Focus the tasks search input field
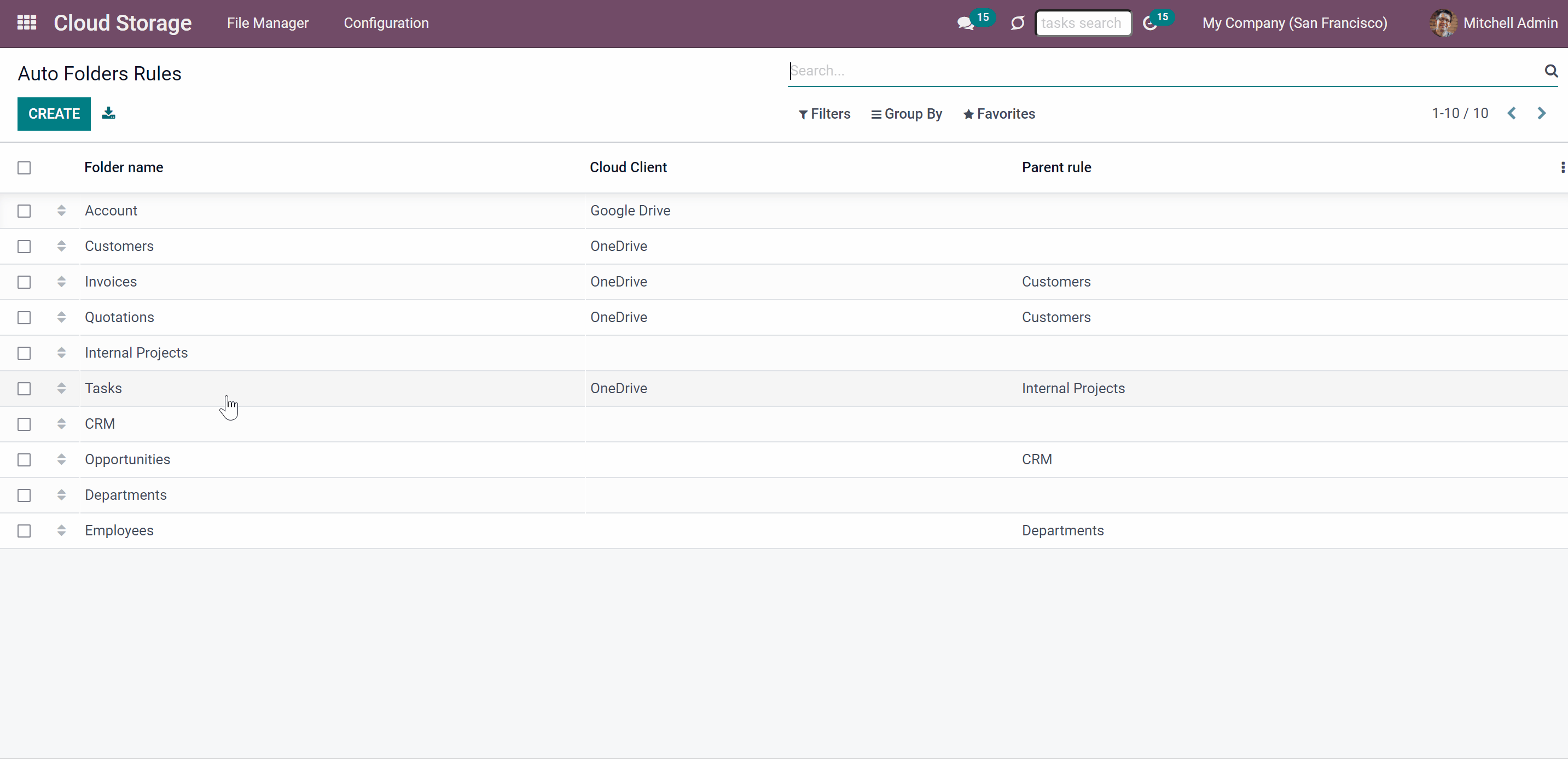The width and height of the screenshot is (1568, 759). tap(1083, 23)
